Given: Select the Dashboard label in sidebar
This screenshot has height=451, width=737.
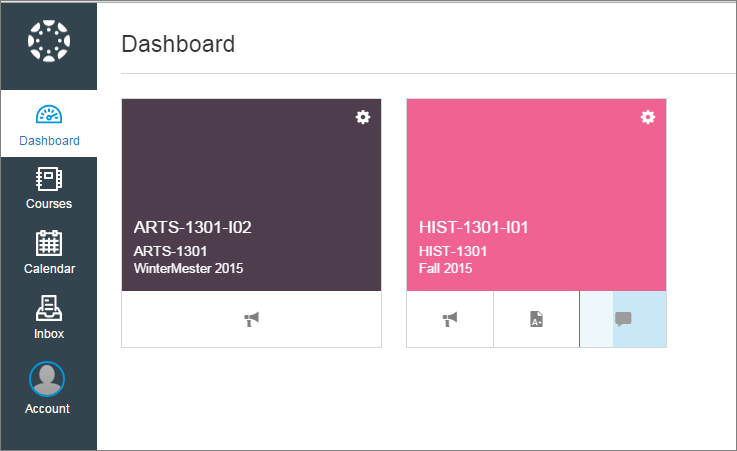Looking at the screenshot, I should click(x=49, y=140).
